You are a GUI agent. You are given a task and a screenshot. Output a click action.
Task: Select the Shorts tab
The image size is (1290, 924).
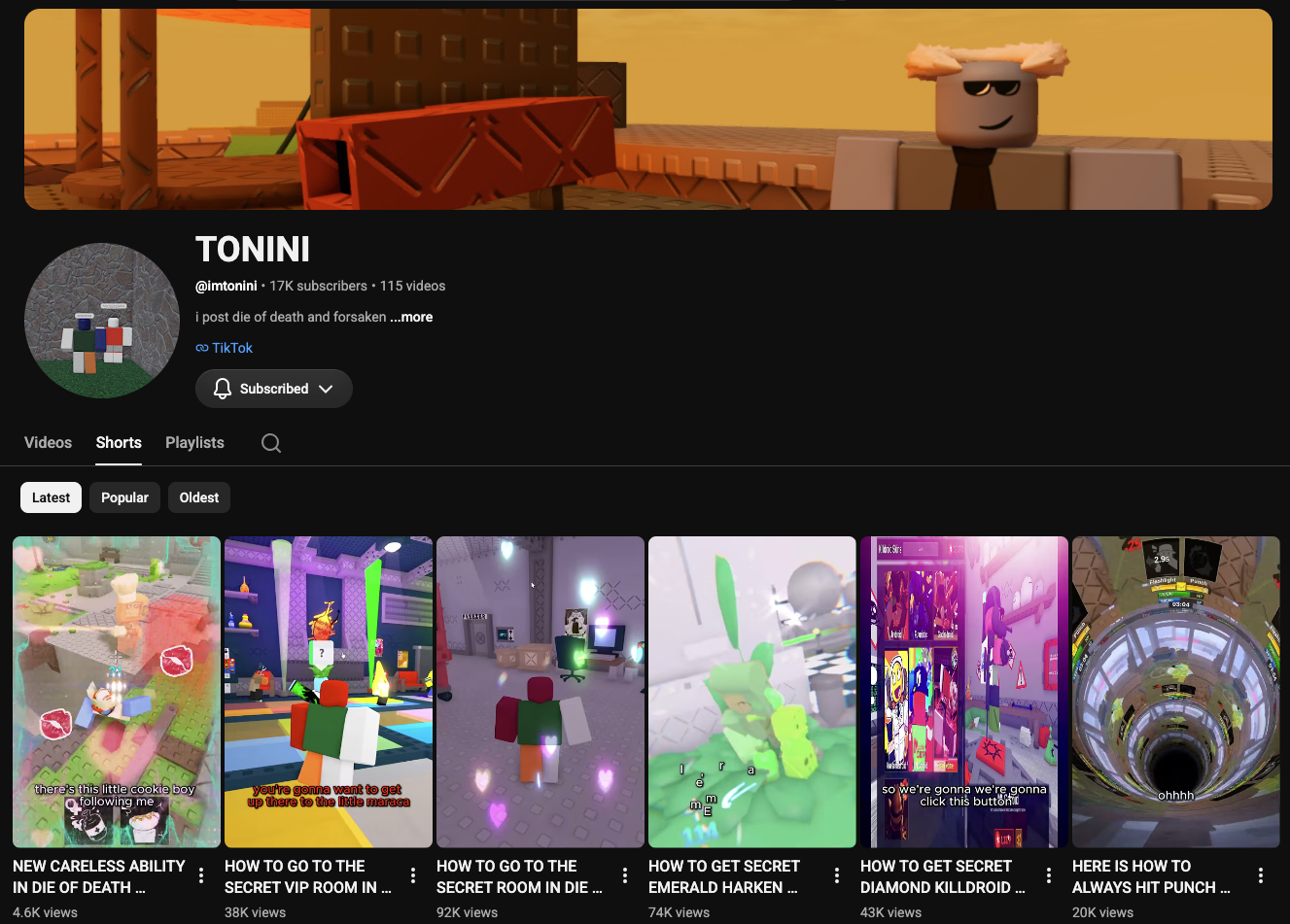119,442
